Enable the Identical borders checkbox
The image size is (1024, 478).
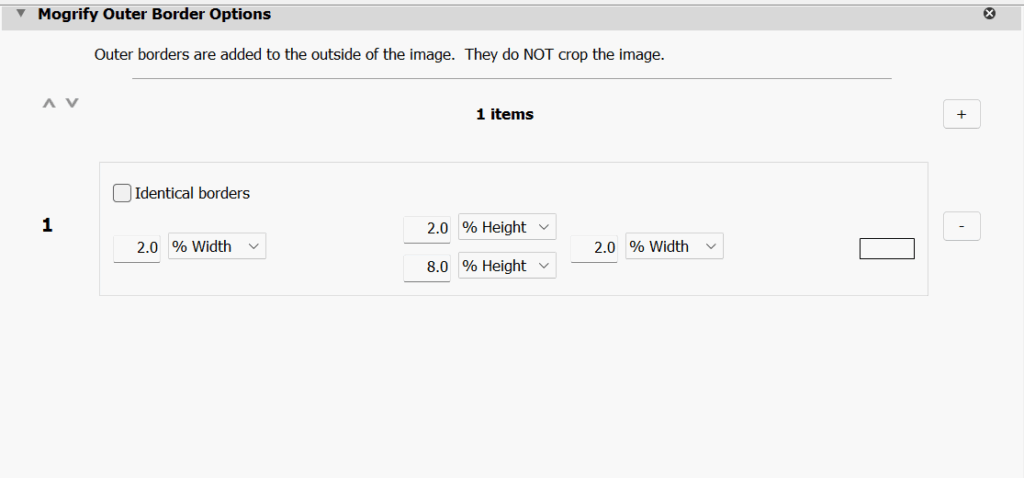pyautogui.click(x=122, y=193)
